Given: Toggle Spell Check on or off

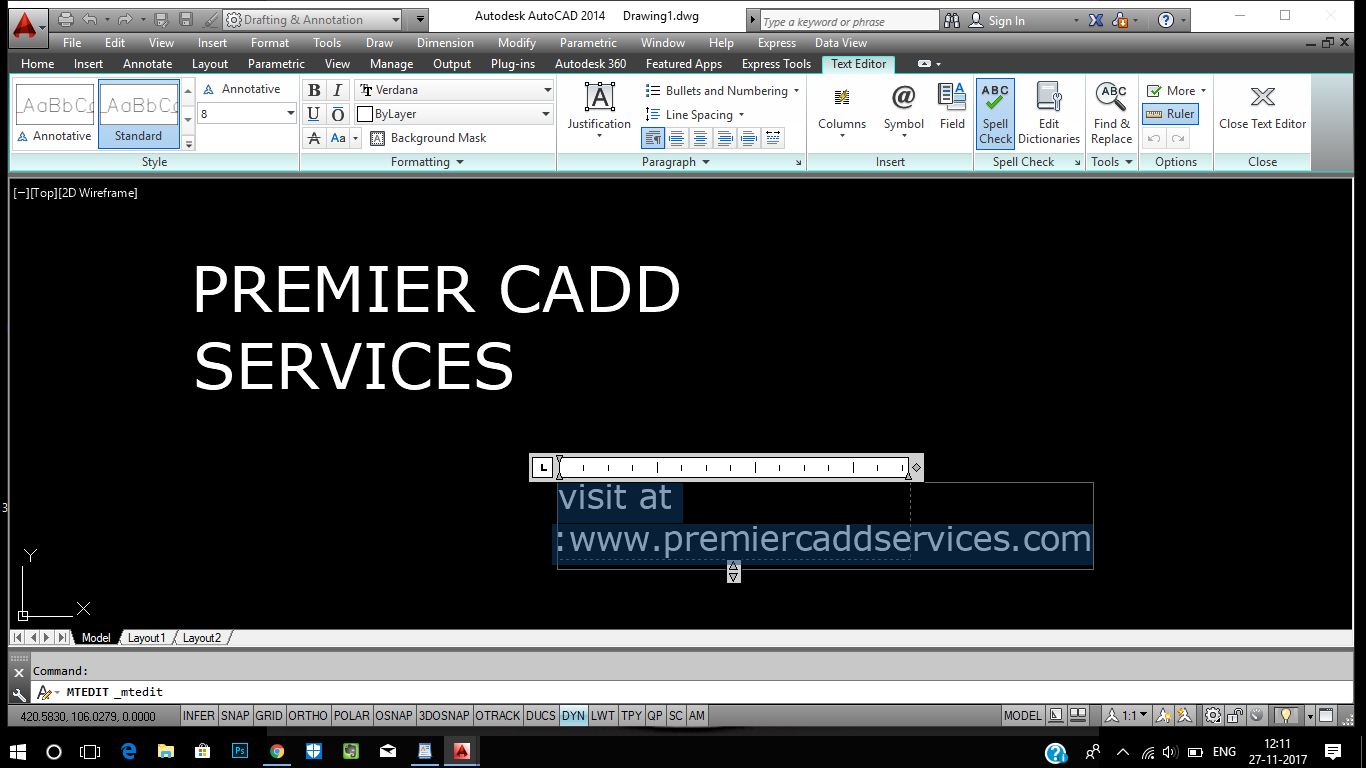Looking at the screenshot, I should pyautogui.click(x=995, y=114).
